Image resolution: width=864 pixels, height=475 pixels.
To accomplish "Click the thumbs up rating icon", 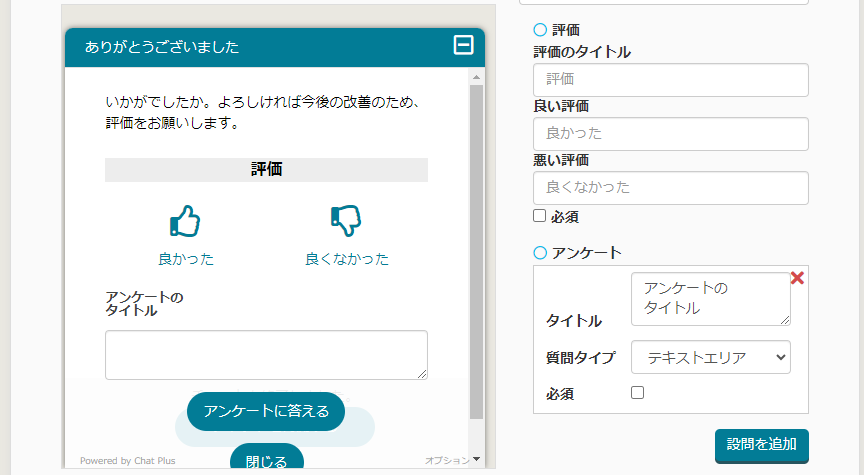I will coord(185,221).
